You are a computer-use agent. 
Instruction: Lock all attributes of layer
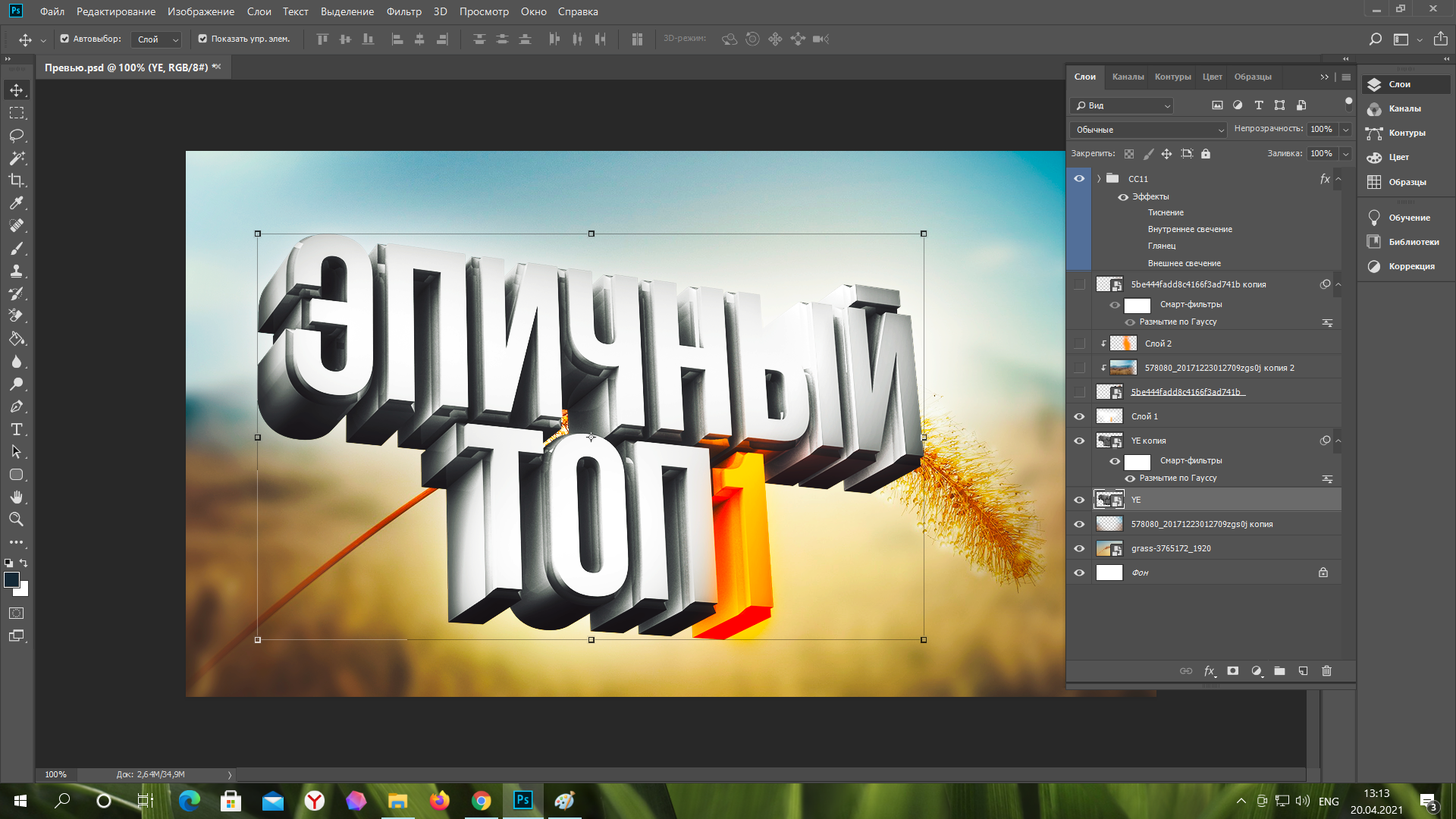pos(1206,154)
